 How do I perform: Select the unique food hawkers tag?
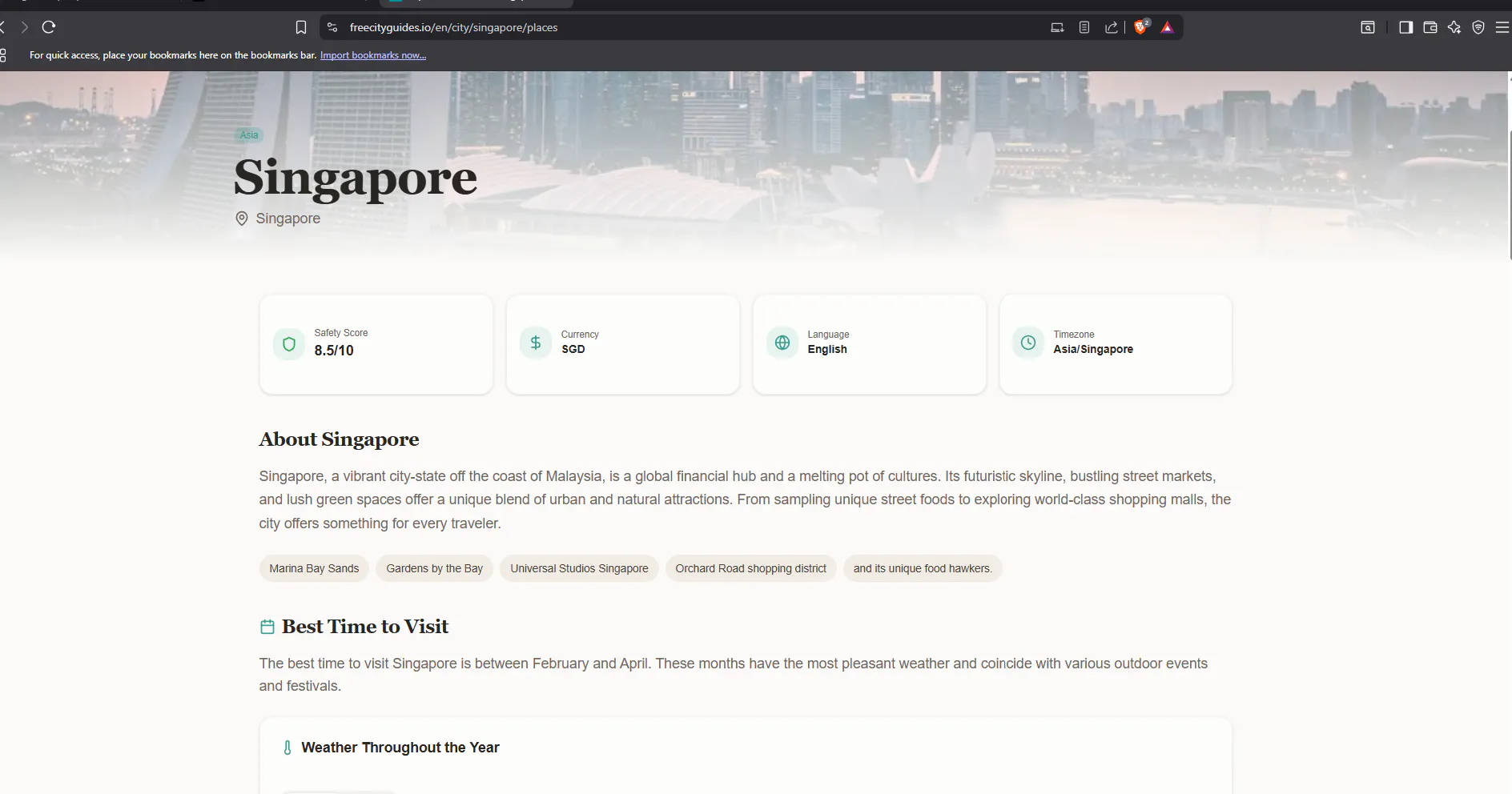click(x=923, y=568)
